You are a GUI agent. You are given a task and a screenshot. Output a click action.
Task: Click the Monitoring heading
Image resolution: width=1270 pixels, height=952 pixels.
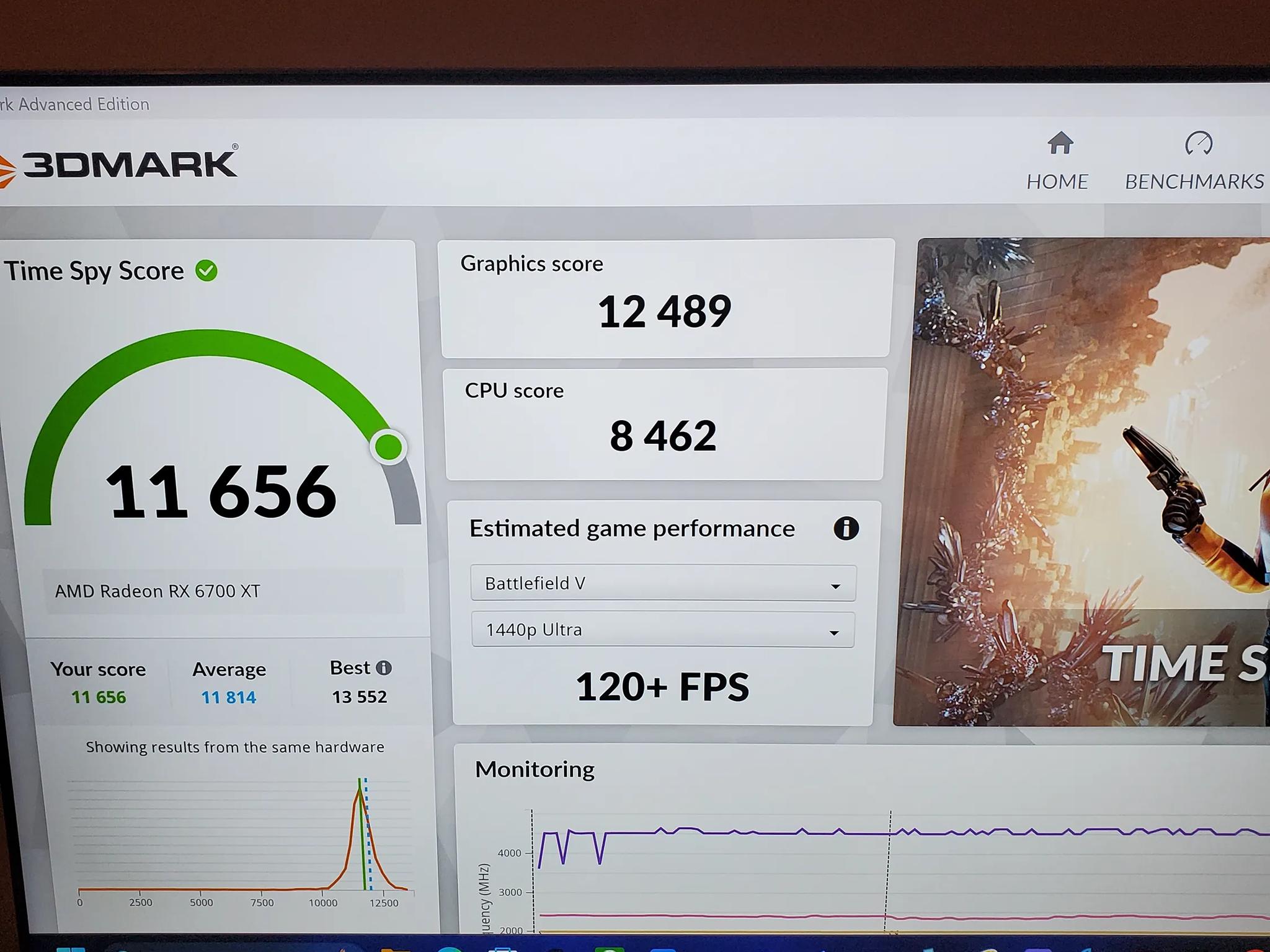coord(535,769)
